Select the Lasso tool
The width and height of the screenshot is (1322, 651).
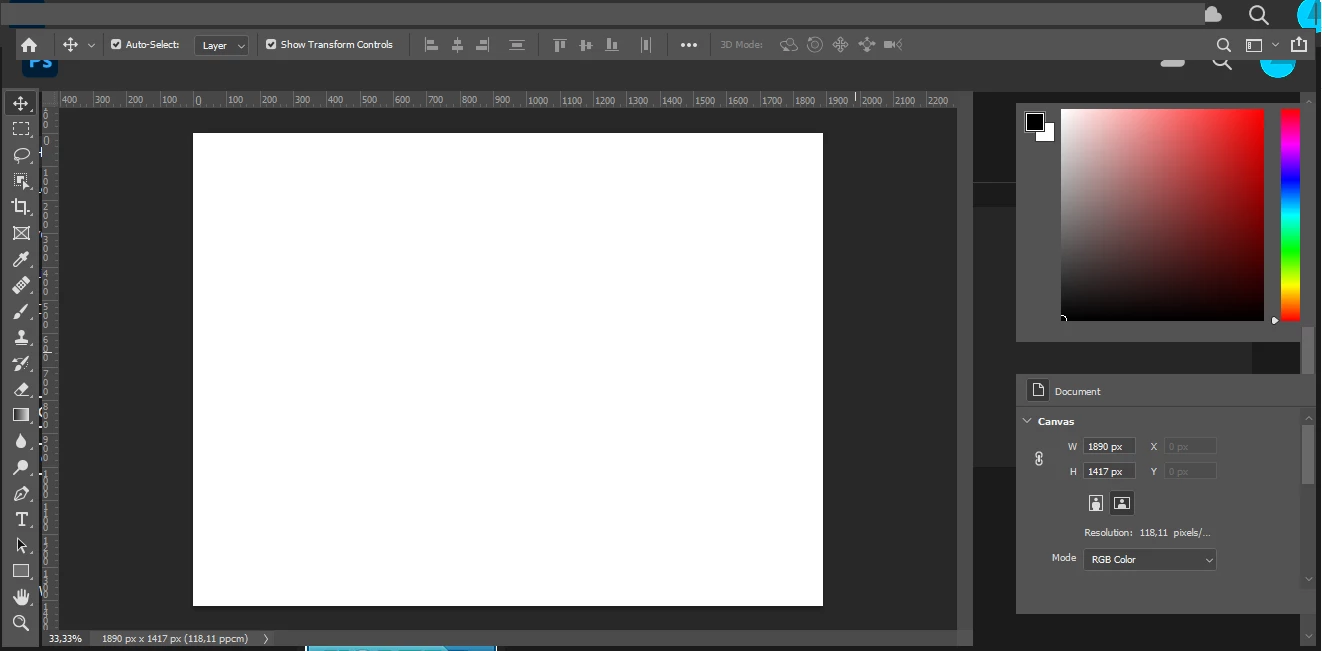[21, 155]
